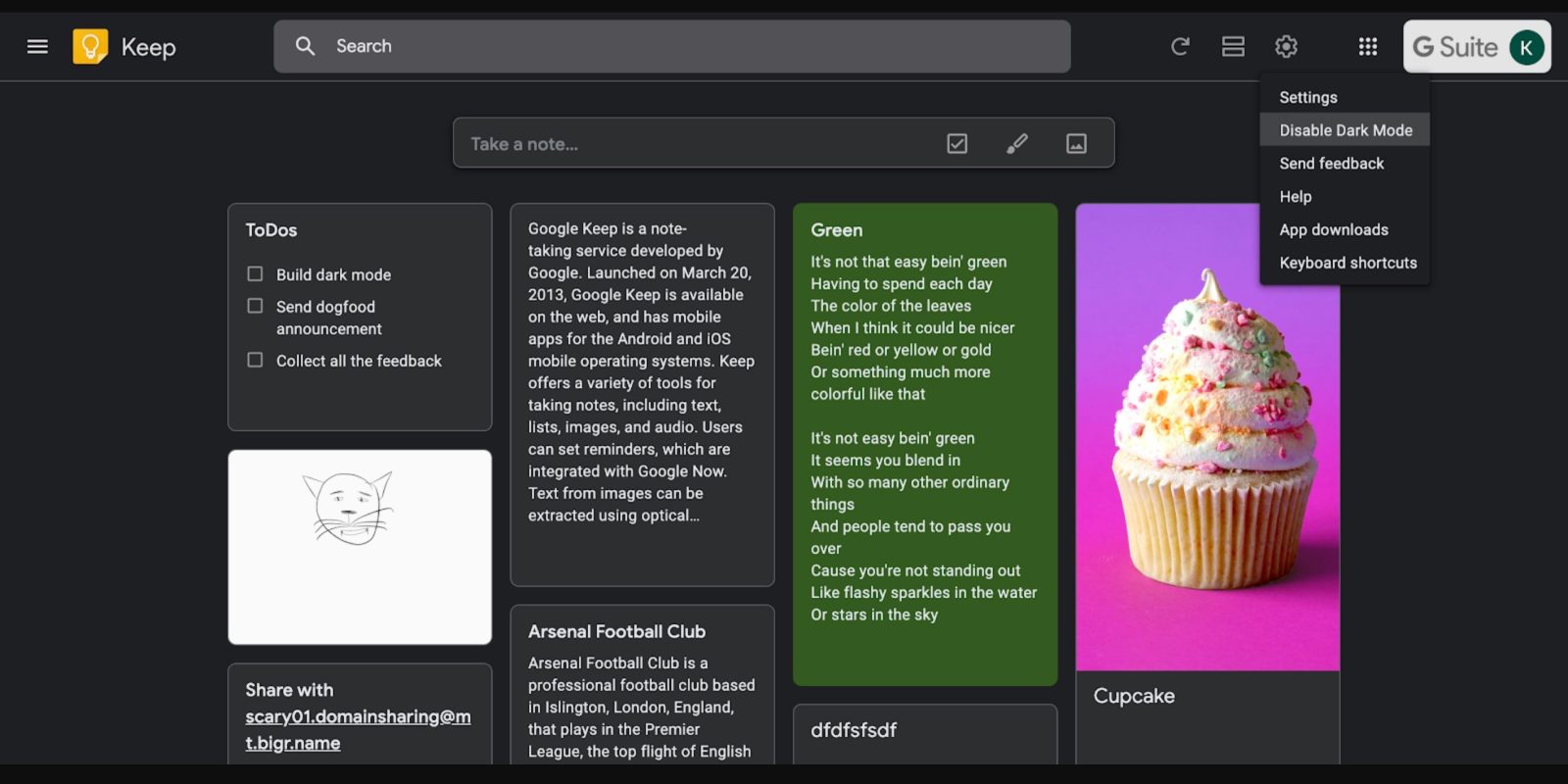The height and width of the screenshot is (784, 1568).
Task: Open the main hamburger menu
Action: [37, 46]
